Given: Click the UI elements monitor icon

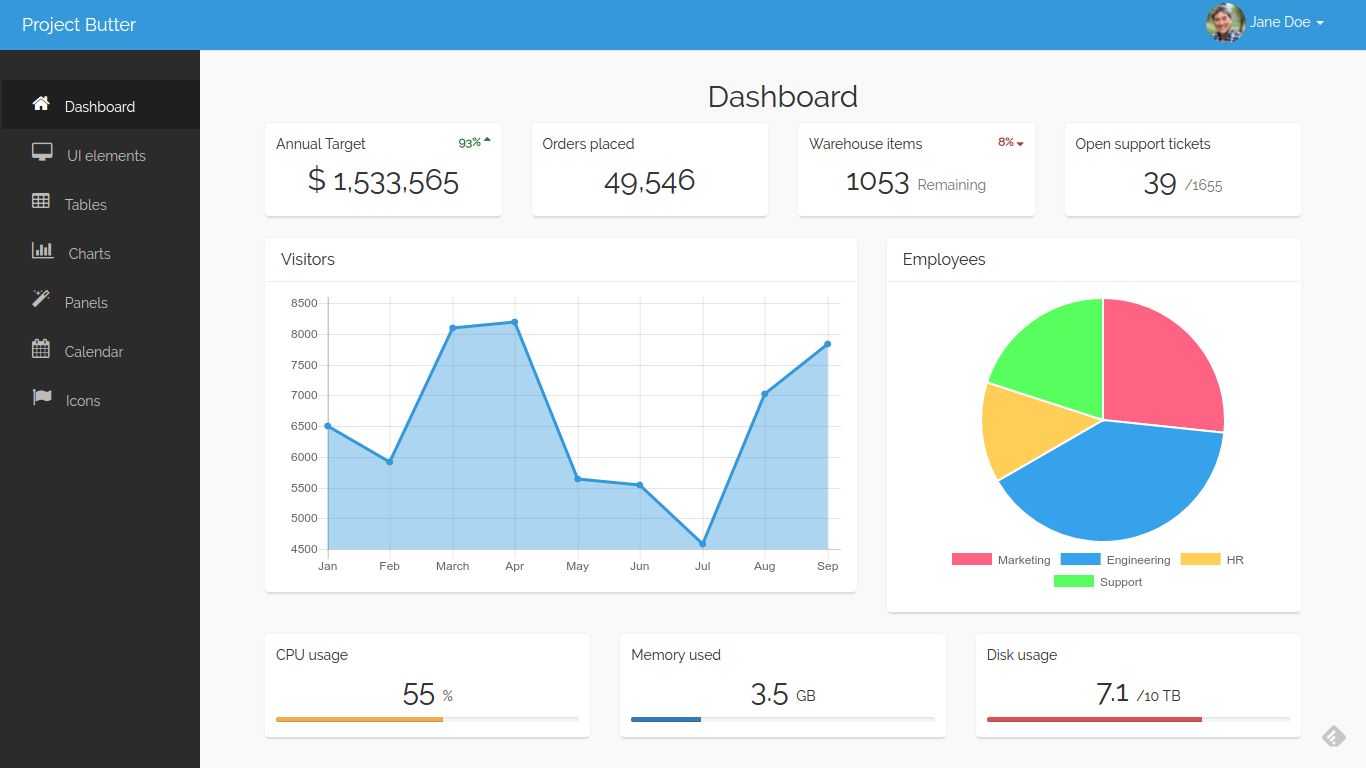Looking at the screenshot, I should coord(42,153).
